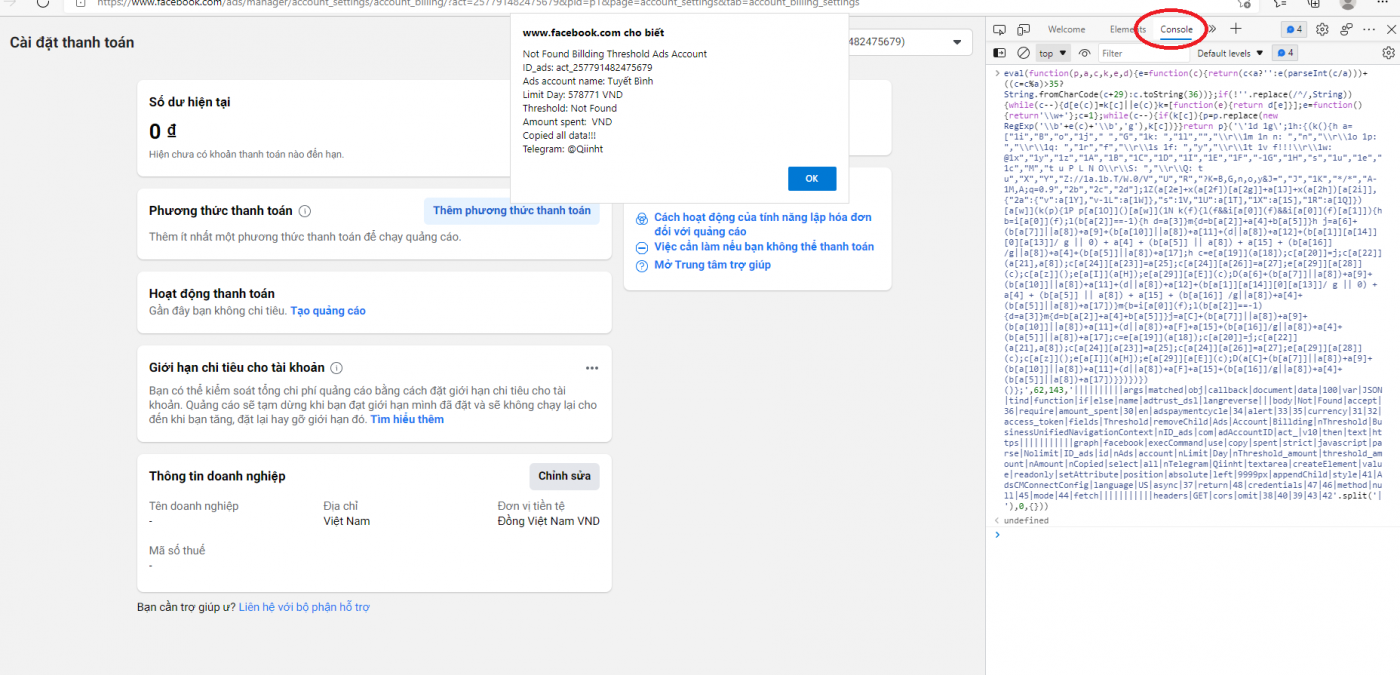Focus the console input prompt
This screenshot has height=675, width=1400.
pos(1195,535)
